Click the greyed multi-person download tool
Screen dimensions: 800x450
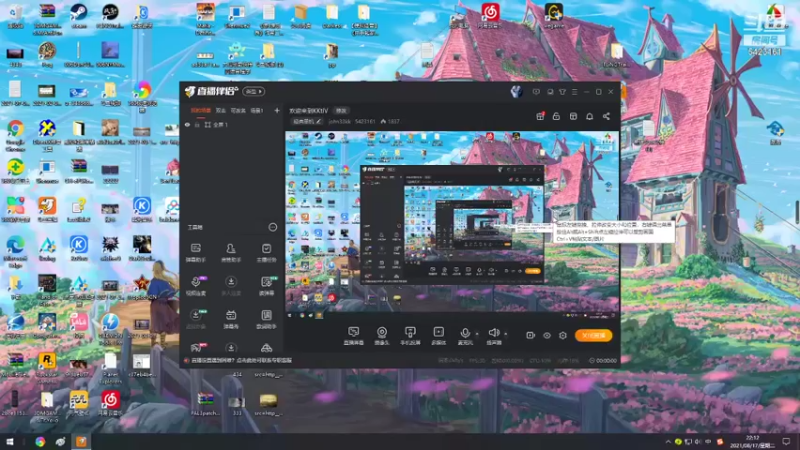coord(231,286)
